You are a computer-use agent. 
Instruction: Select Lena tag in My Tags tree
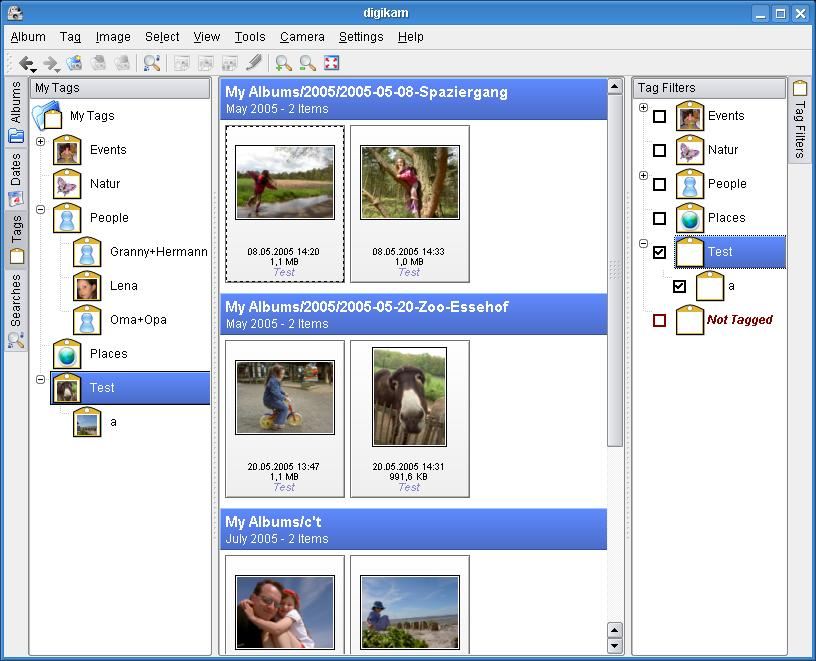tap(124, 286)
